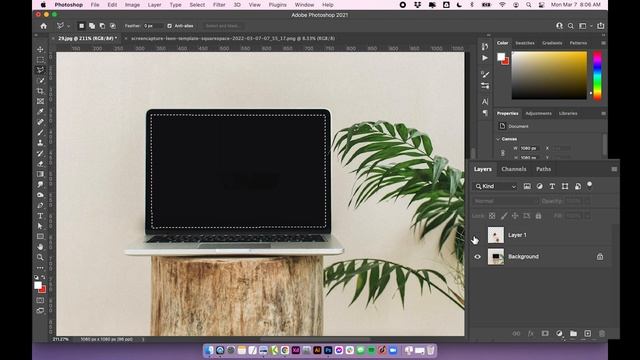This screenshot has height=360, width=640.
Task: Click the Feather input field
Action: (x=153, y=26)
